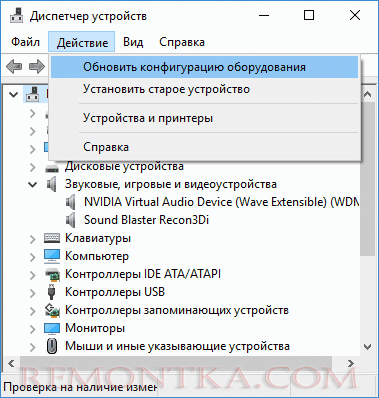Collapse the root computer tree node

(x=14, y=95)
